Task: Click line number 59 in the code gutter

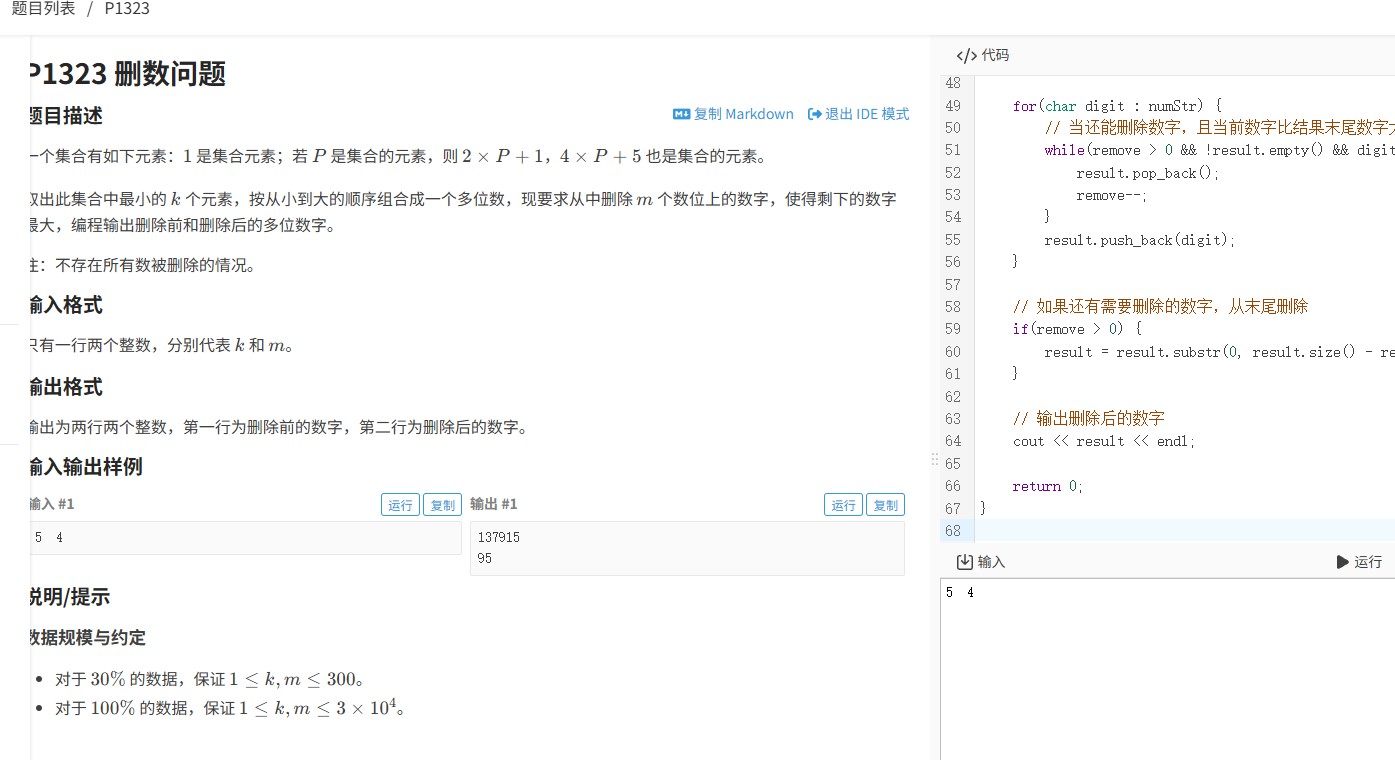Action: [952, 329]
